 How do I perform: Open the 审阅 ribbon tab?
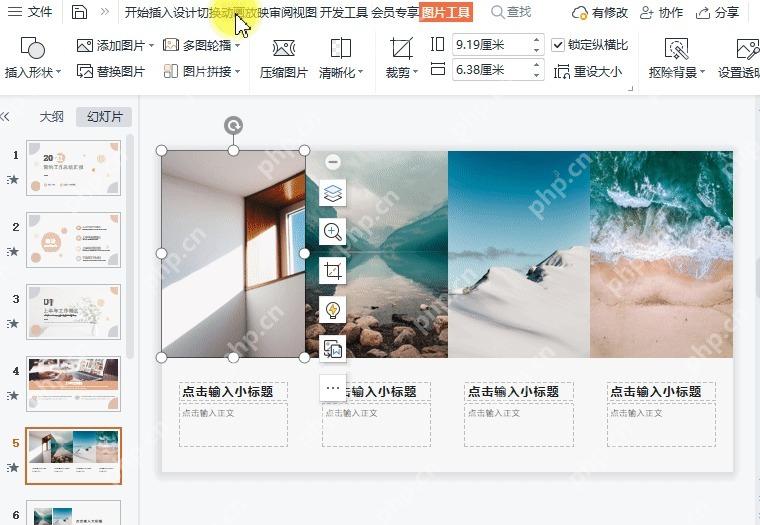(281, 12)
